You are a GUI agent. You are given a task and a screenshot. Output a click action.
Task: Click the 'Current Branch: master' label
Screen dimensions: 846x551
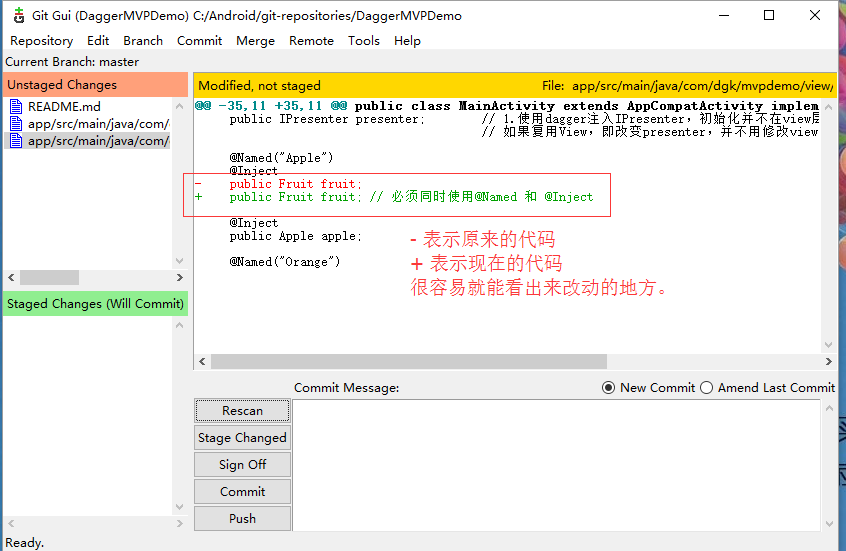(x=72, y=62)
